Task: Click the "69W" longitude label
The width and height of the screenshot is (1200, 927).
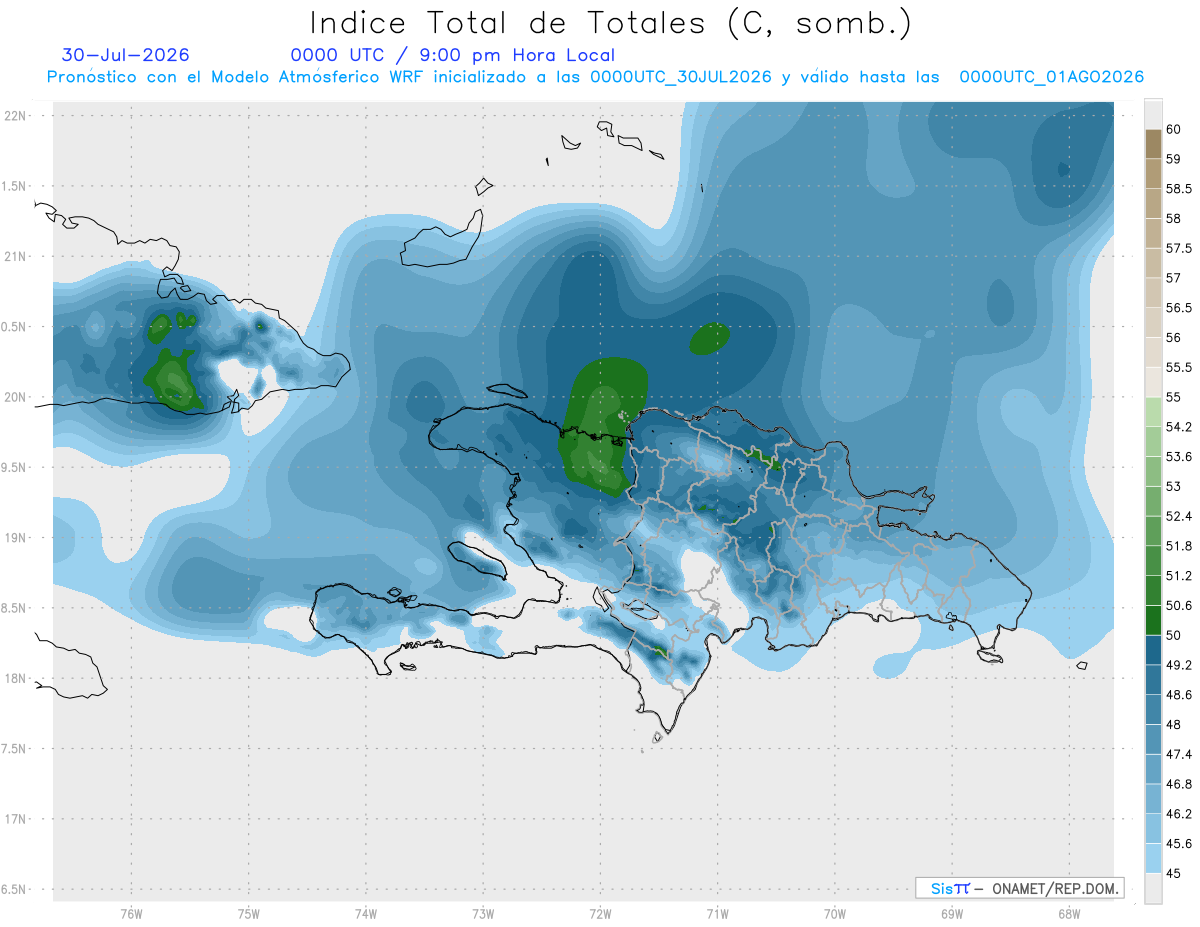Action: pos(952,914)
